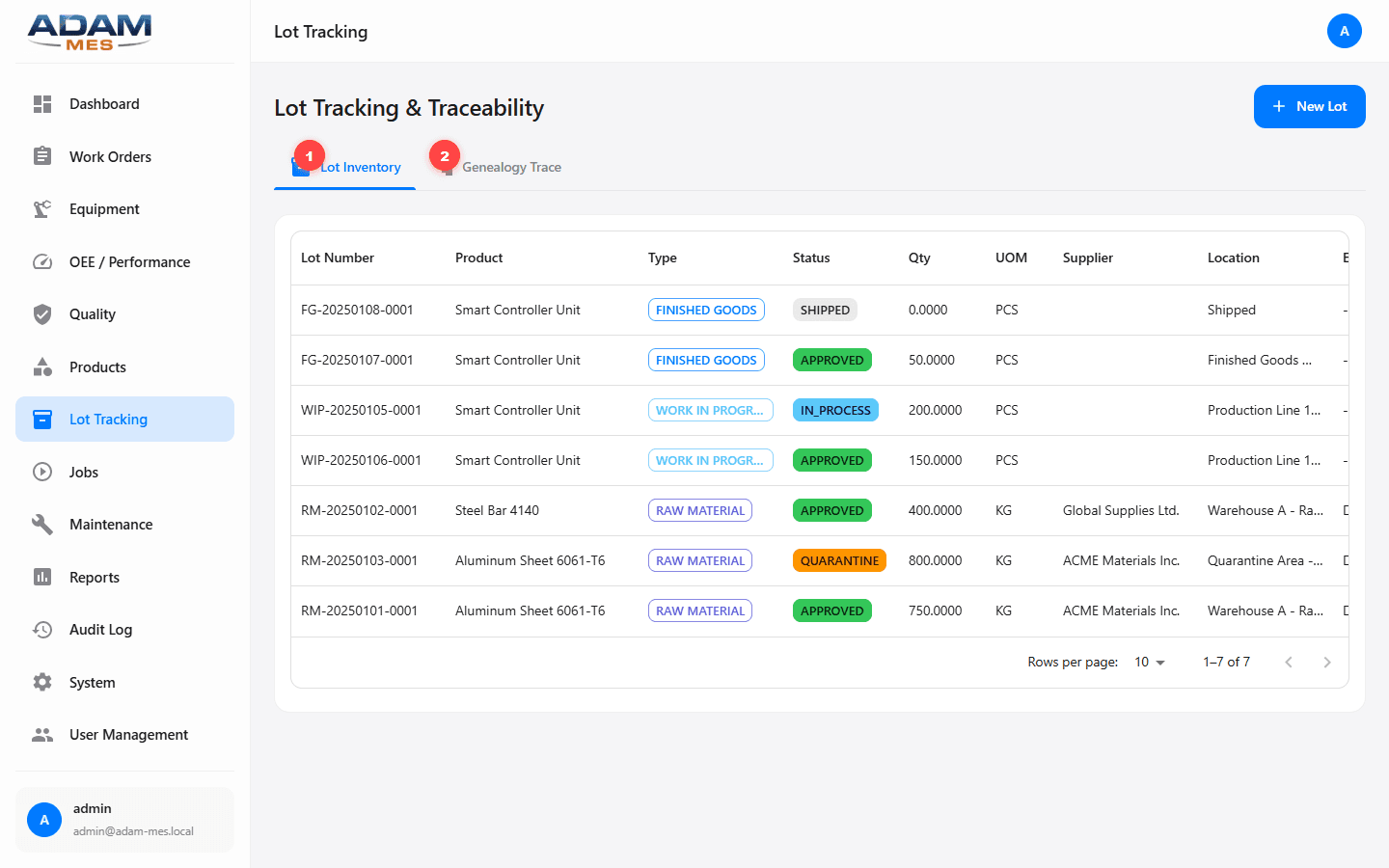Open the admin profile avatar

[x=1345, y=31]
